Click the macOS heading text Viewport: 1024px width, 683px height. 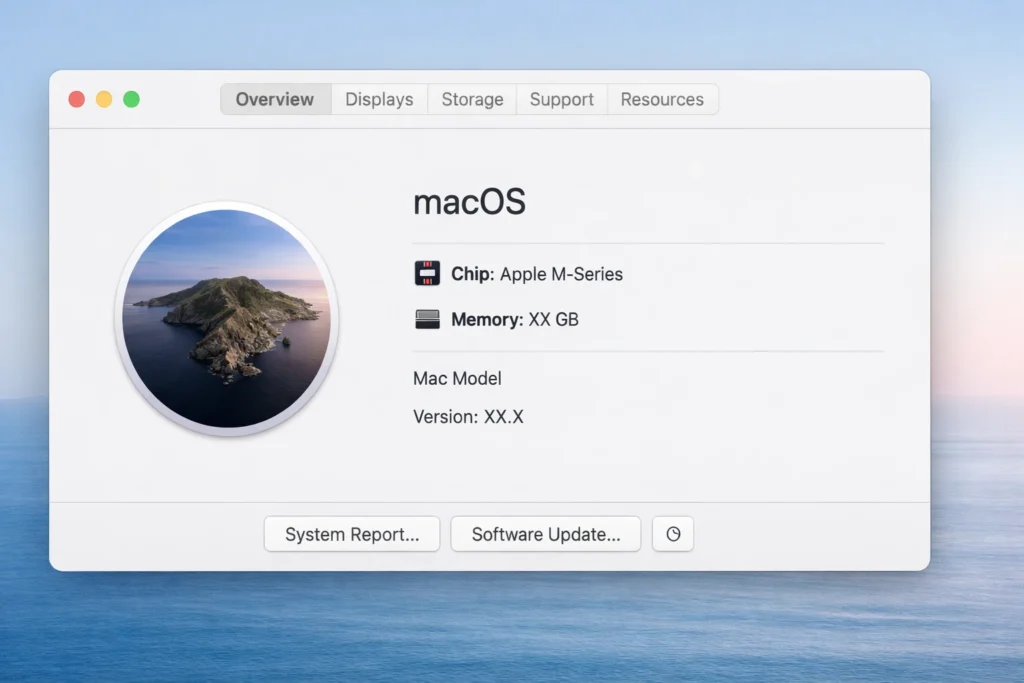click(x=469, y=202)
